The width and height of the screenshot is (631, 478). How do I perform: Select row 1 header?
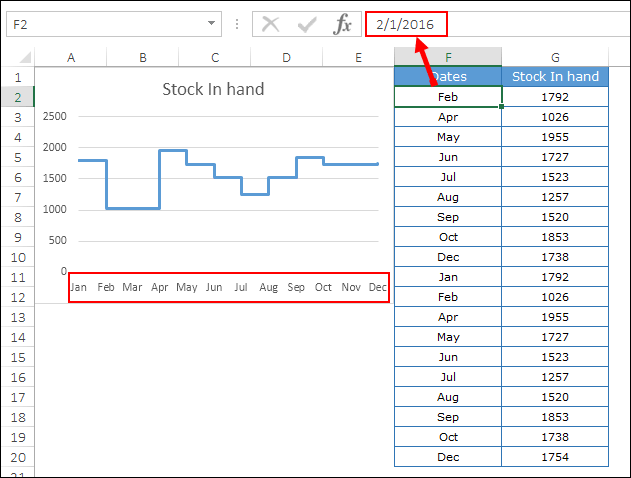[x=18, y=77]
